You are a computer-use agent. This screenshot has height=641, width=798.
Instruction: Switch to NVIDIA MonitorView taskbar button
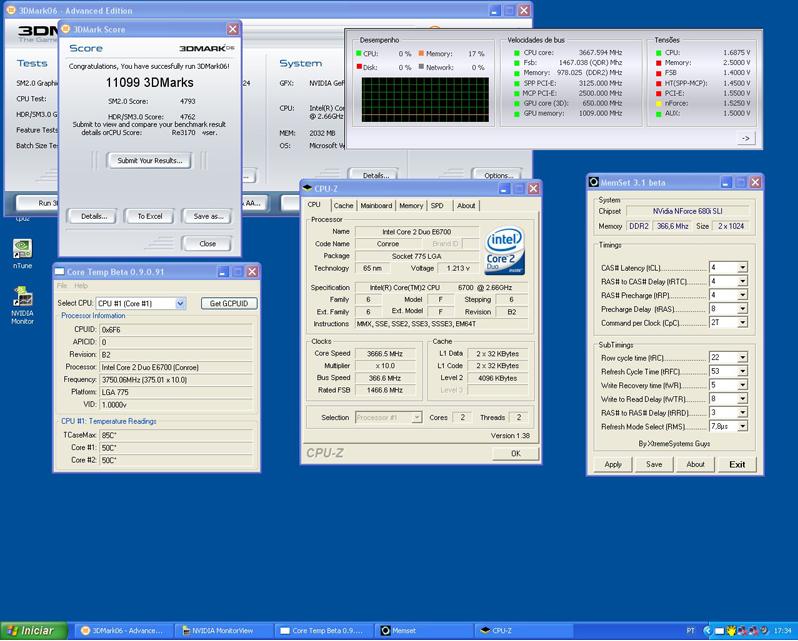225,631
